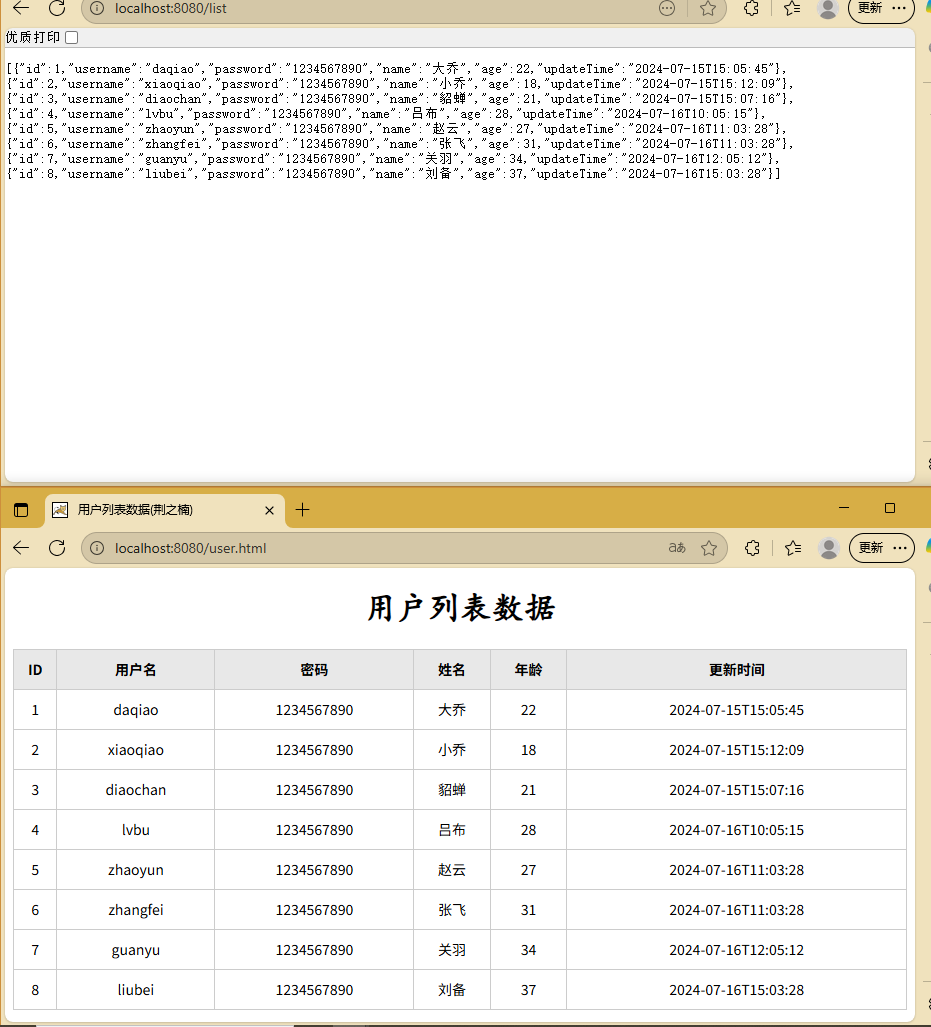Add user.html to favorites with the star

coord(709,548)
